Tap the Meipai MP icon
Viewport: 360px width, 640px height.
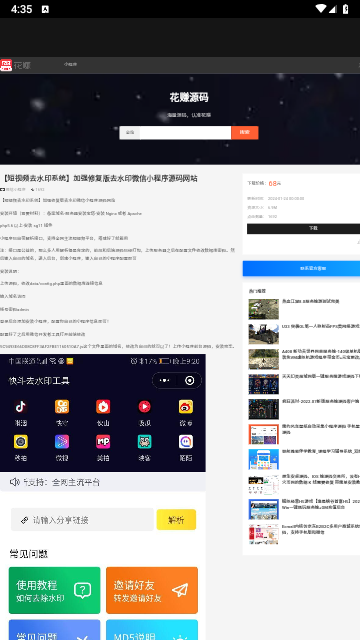[x=103, y=442]
